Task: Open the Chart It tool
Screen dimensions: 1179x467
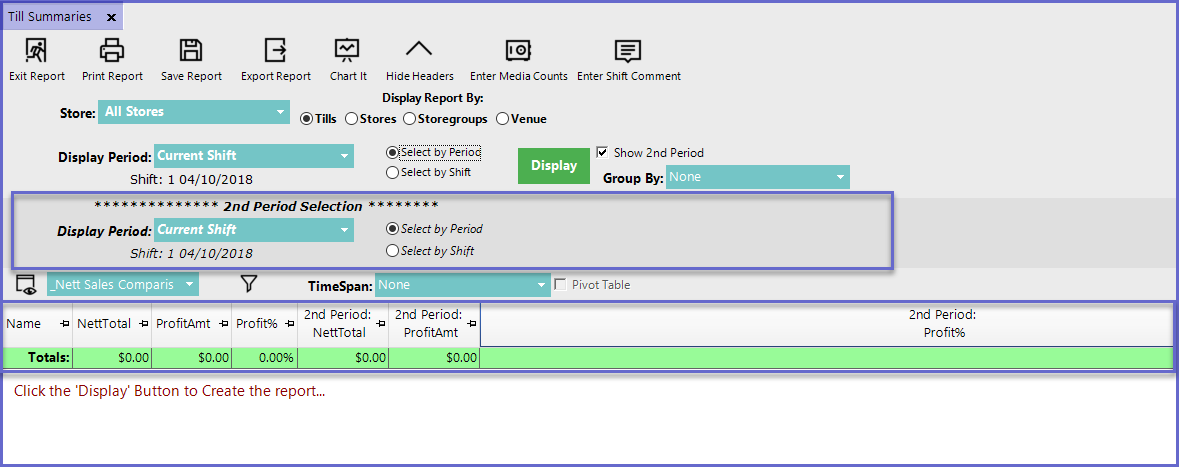Action: [x=347, y=51]
